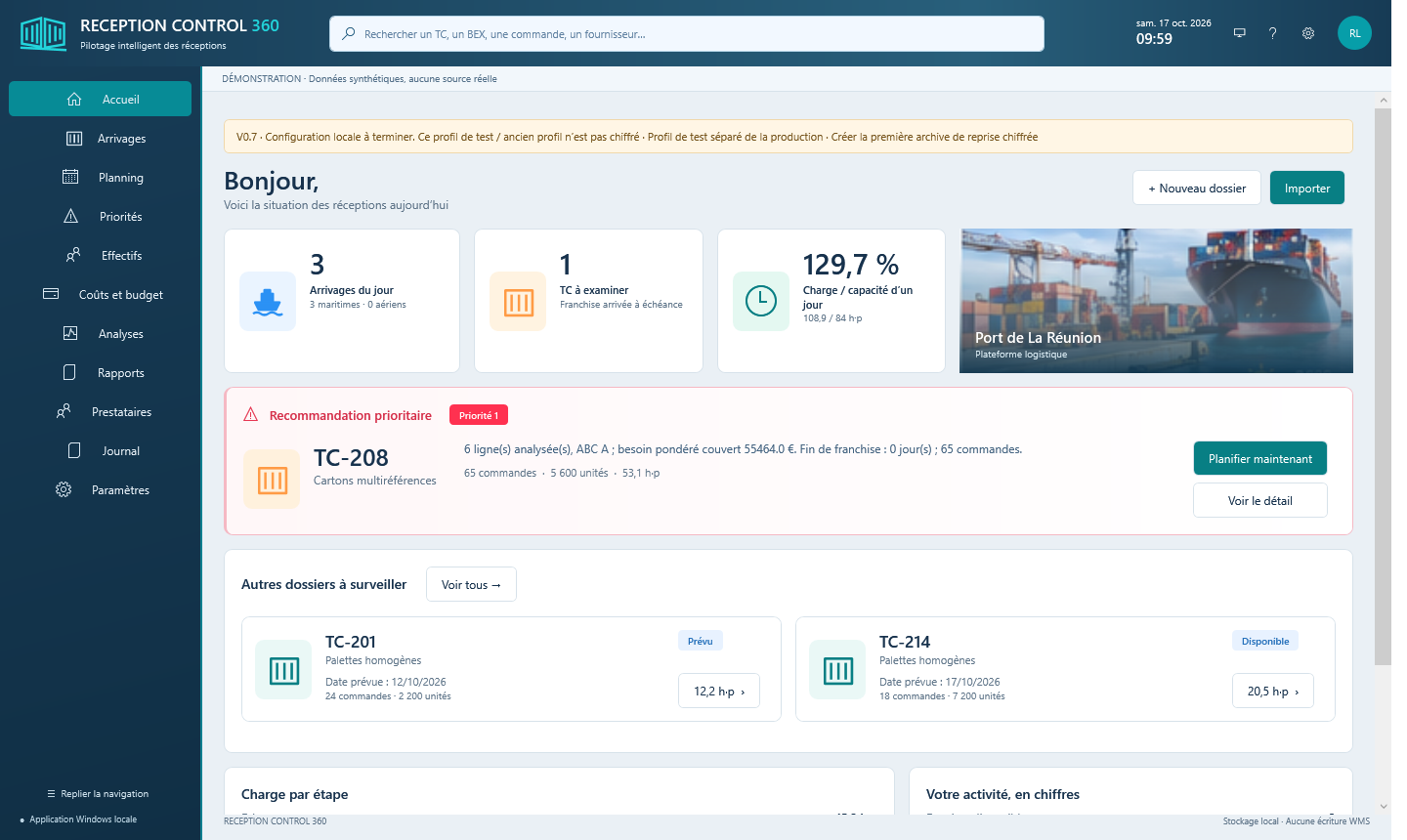Expand TC-214 with the 20,5 h·p chevron button

(x=1273, y=691)
